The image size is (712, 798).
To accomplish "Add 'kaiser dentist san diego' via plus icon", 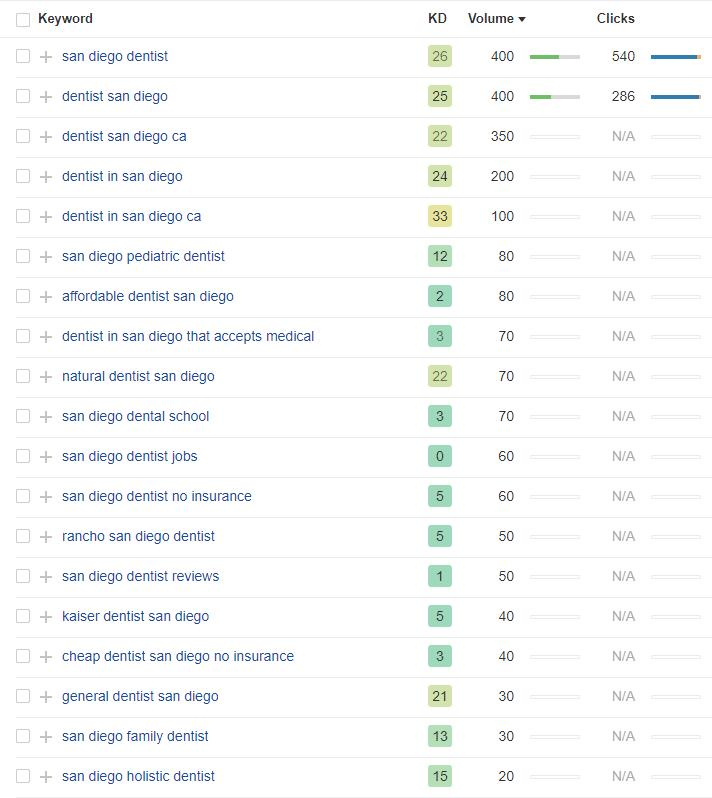I will (46, 617).
